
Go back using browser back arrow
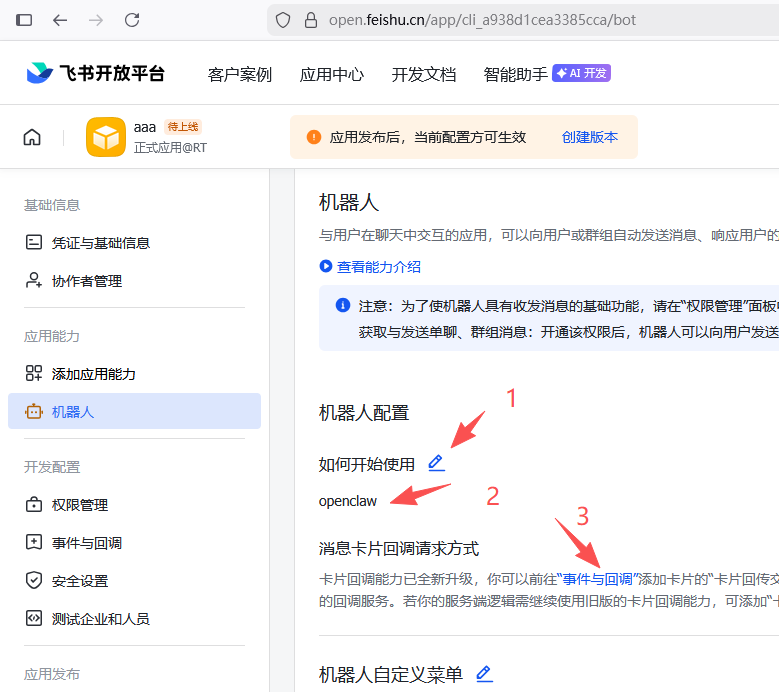pos(60,20)
